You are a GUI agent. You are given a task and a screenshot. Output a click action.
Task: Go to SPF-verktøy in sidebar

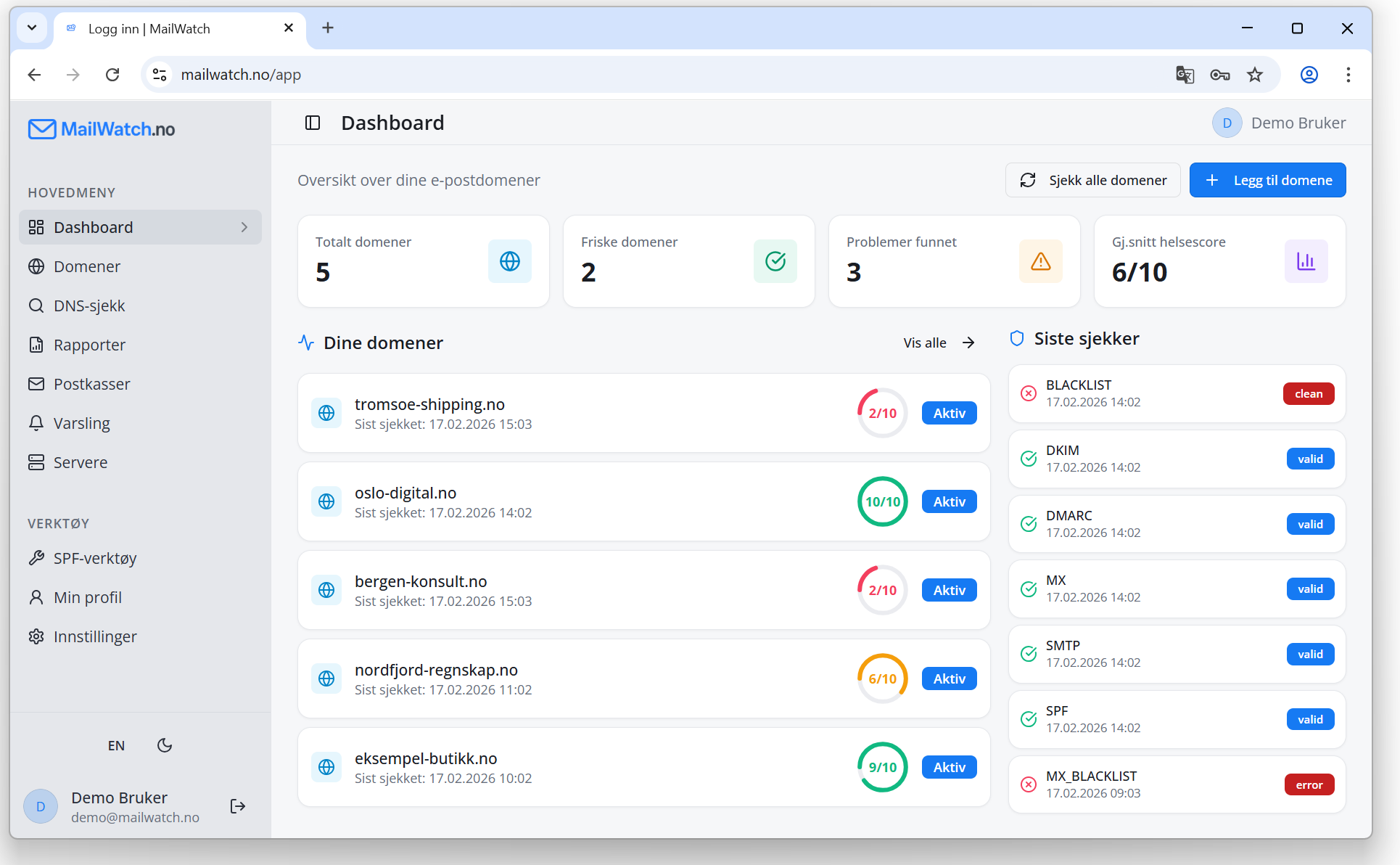95,558
